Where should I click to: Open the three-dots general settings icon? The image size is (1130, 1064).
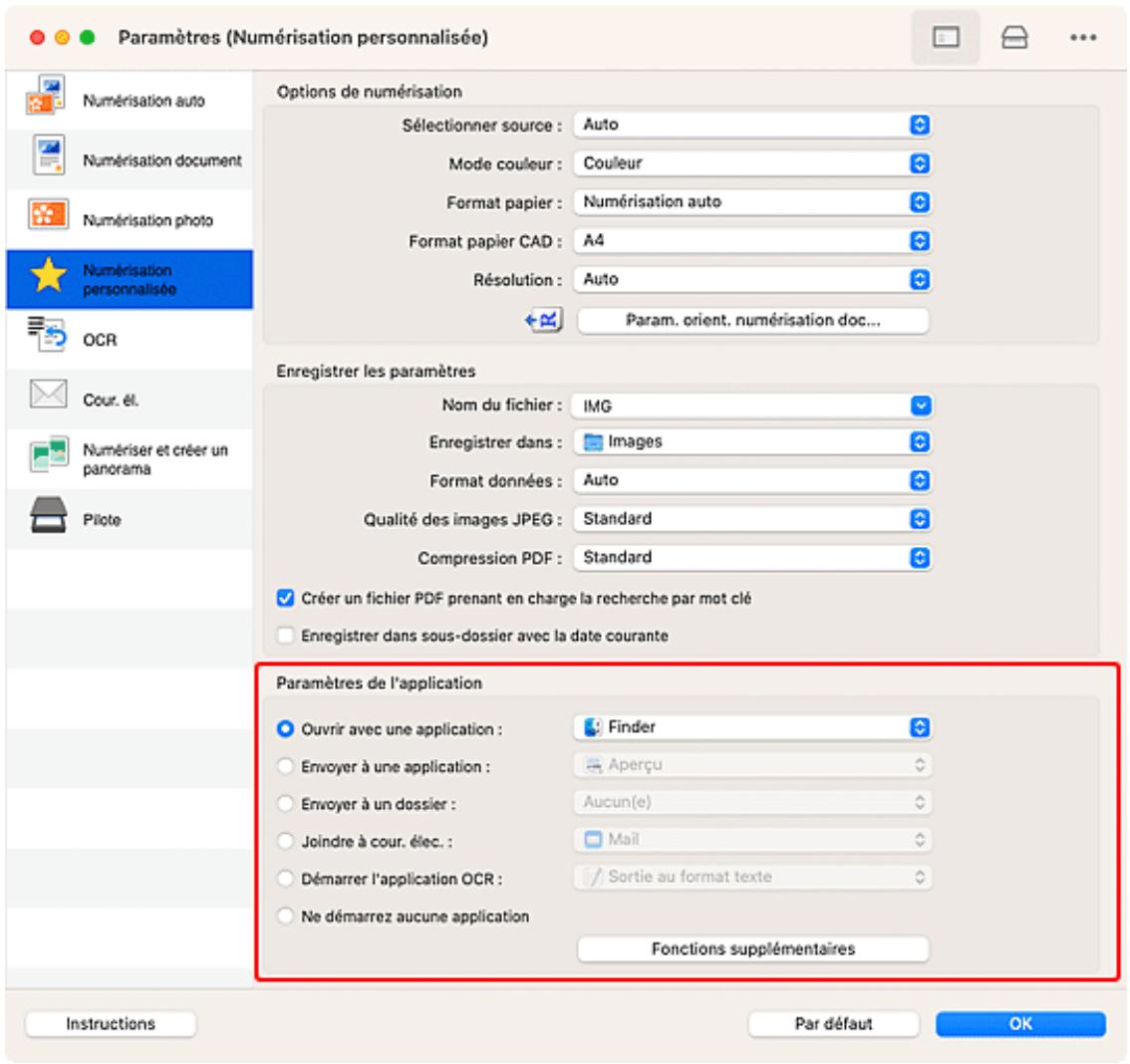[x=1083, y=38]
